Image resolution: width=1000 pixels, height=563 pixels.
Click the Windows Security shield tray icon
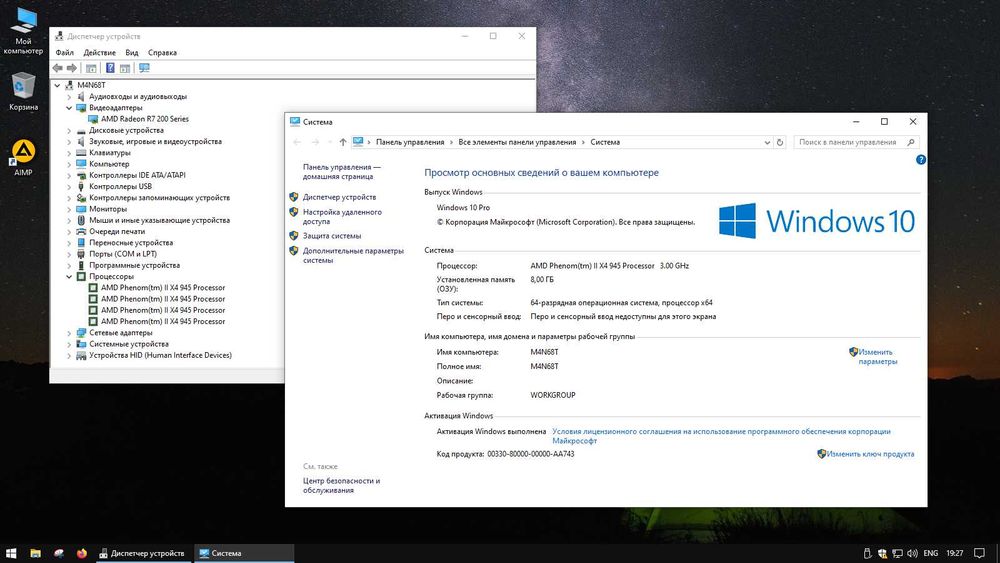coord(882,553)
